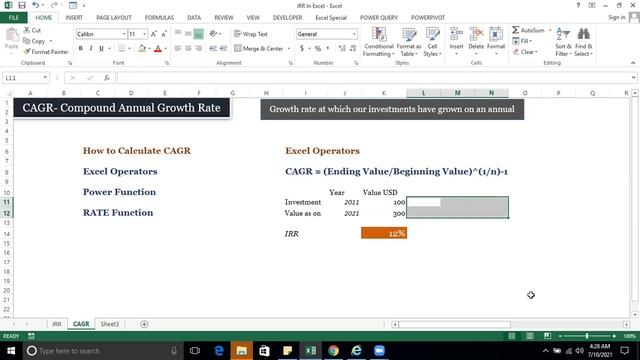Toggle center text alignment
The width and height of the screenshot is (640, 360).
pyautogui.click(x=188, y=49)
